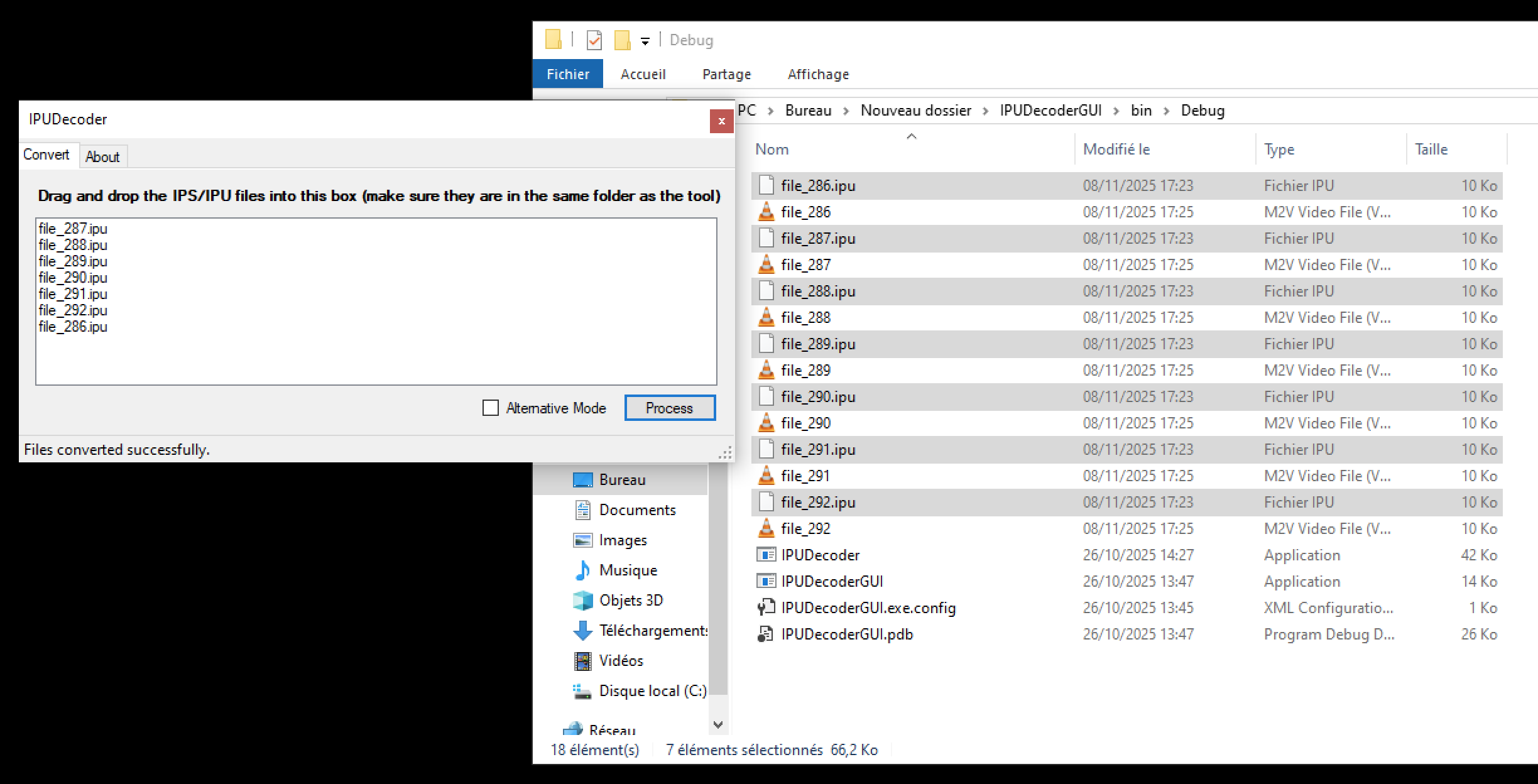Click VLC cone icon of file_286
This screenshot has width=1538, height=784.
pyautogui.click(x=766, y=212)
